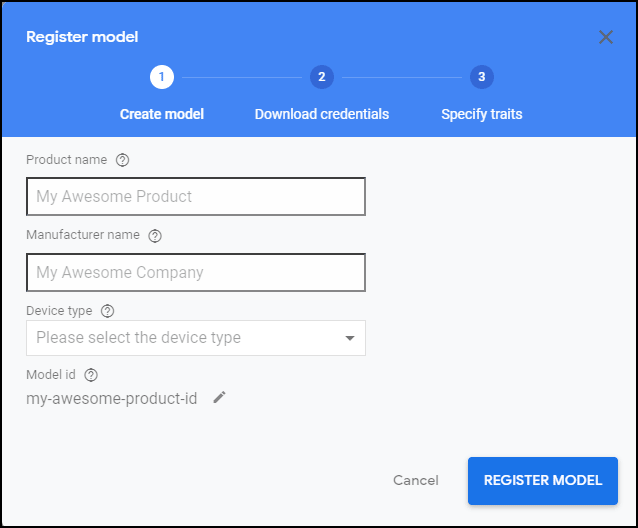Open the Device type help tooltip
This screenshot has width=638, height=528.
pos(107,311)
